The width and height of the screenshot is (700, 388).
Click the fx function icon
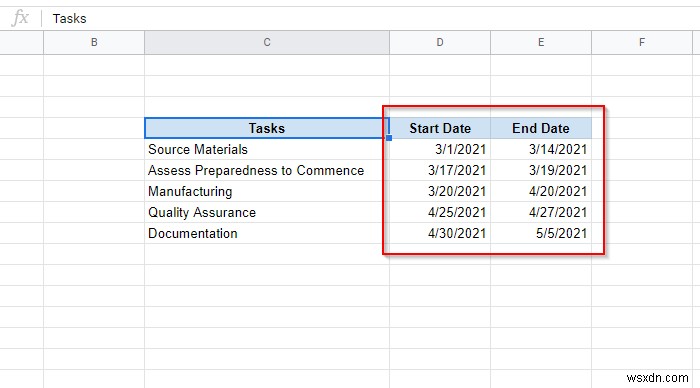20,18
